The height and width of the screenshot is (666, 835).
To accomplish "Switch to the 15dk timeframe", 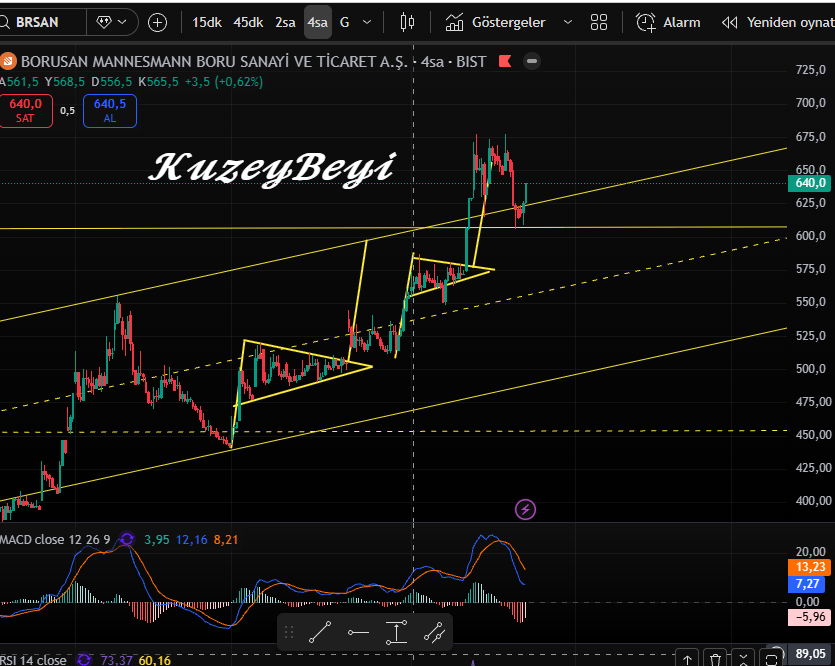I will pyautogui.click(x=207, y=22).
